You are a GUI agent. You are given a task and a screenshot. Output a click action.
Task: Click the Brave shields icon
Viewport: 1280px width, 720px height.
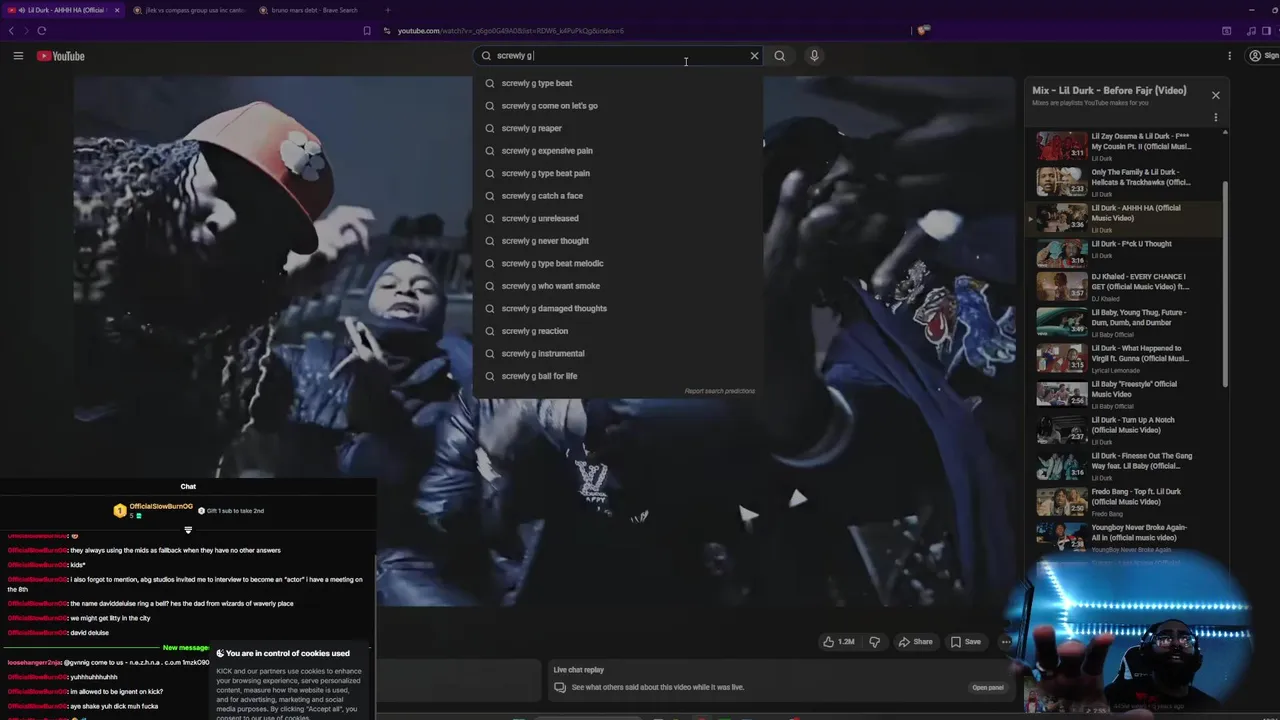click(x=923, y=30)
